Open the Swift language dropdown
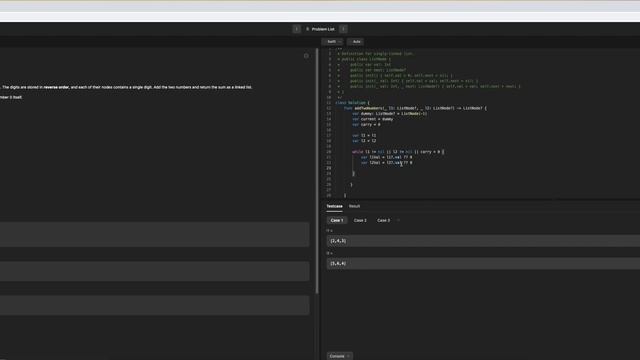The image size is (640, 360). coord(333,42)
